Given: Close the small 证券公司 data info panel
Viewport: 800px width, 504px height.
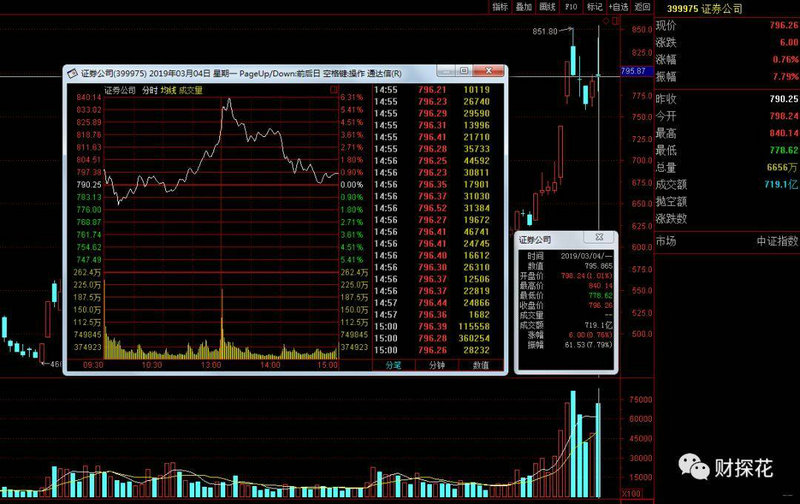Looking at the screenshot, I should (x=600, y=239).
